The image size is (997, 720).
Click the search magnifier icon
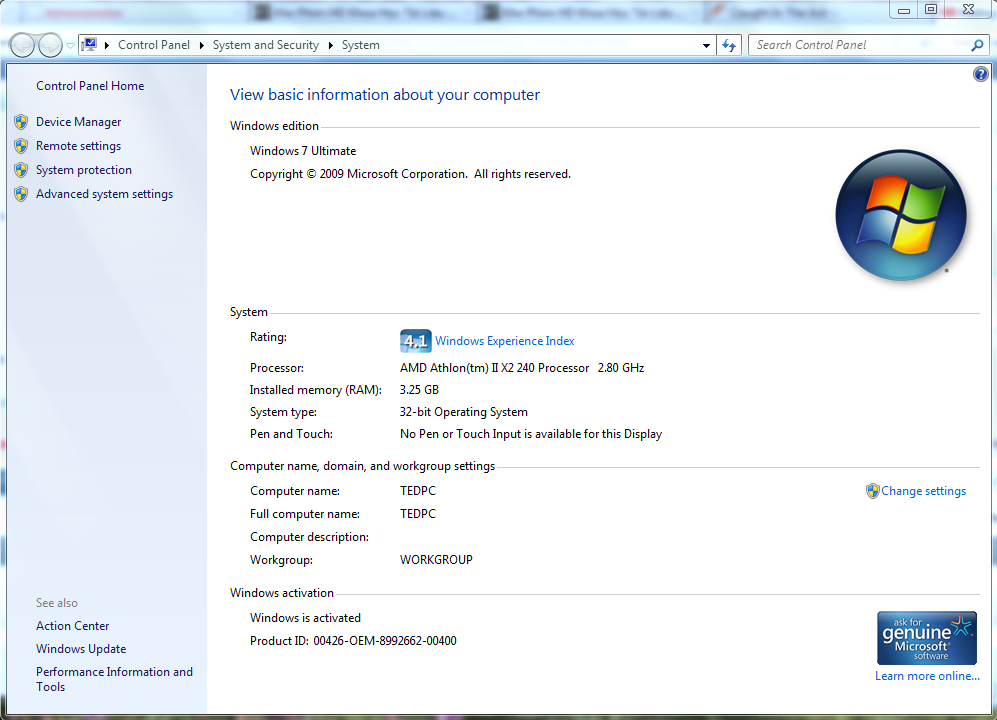tap(977, 45)
